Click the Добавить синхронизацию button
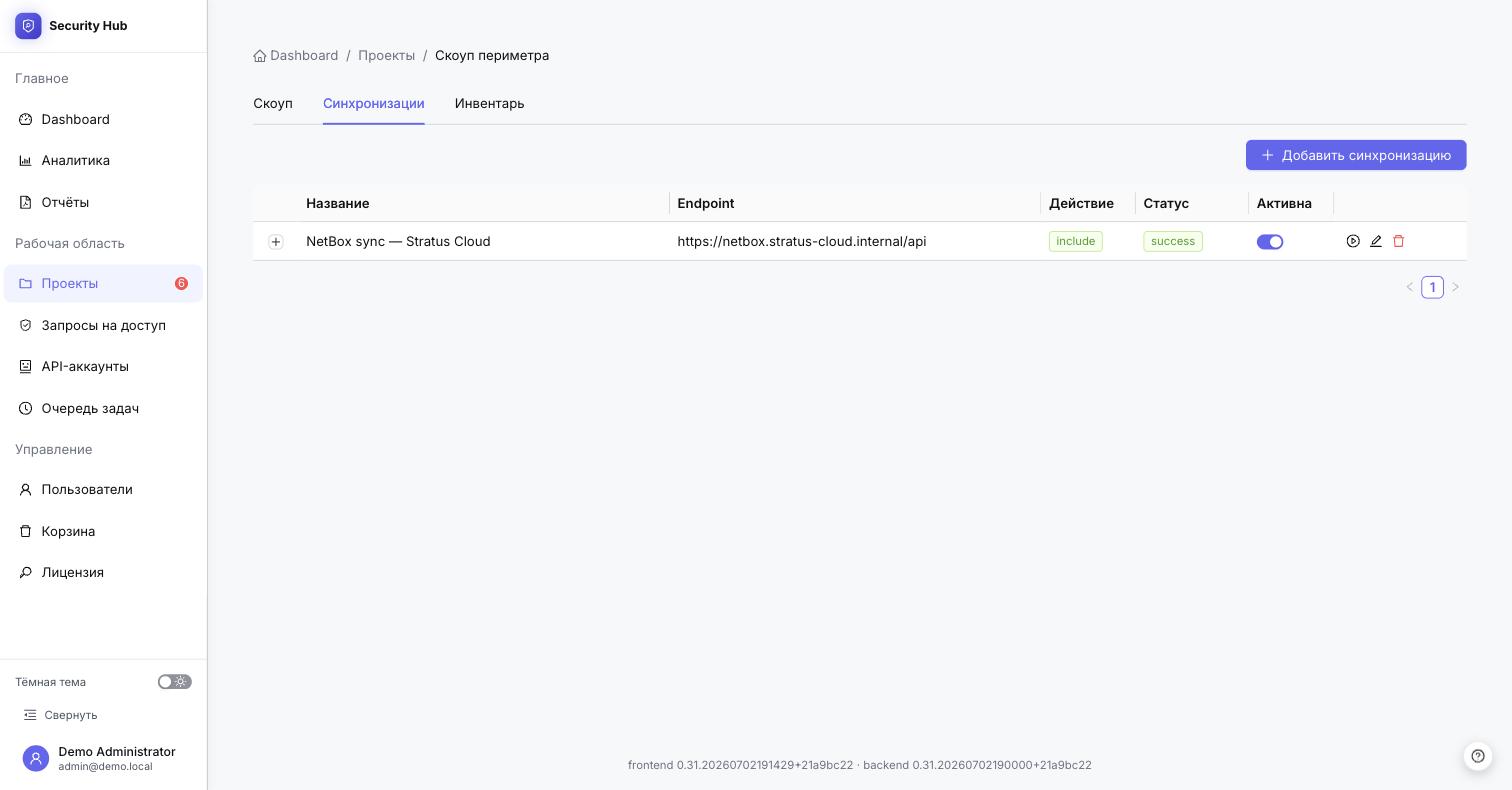 pos(1356,155)
